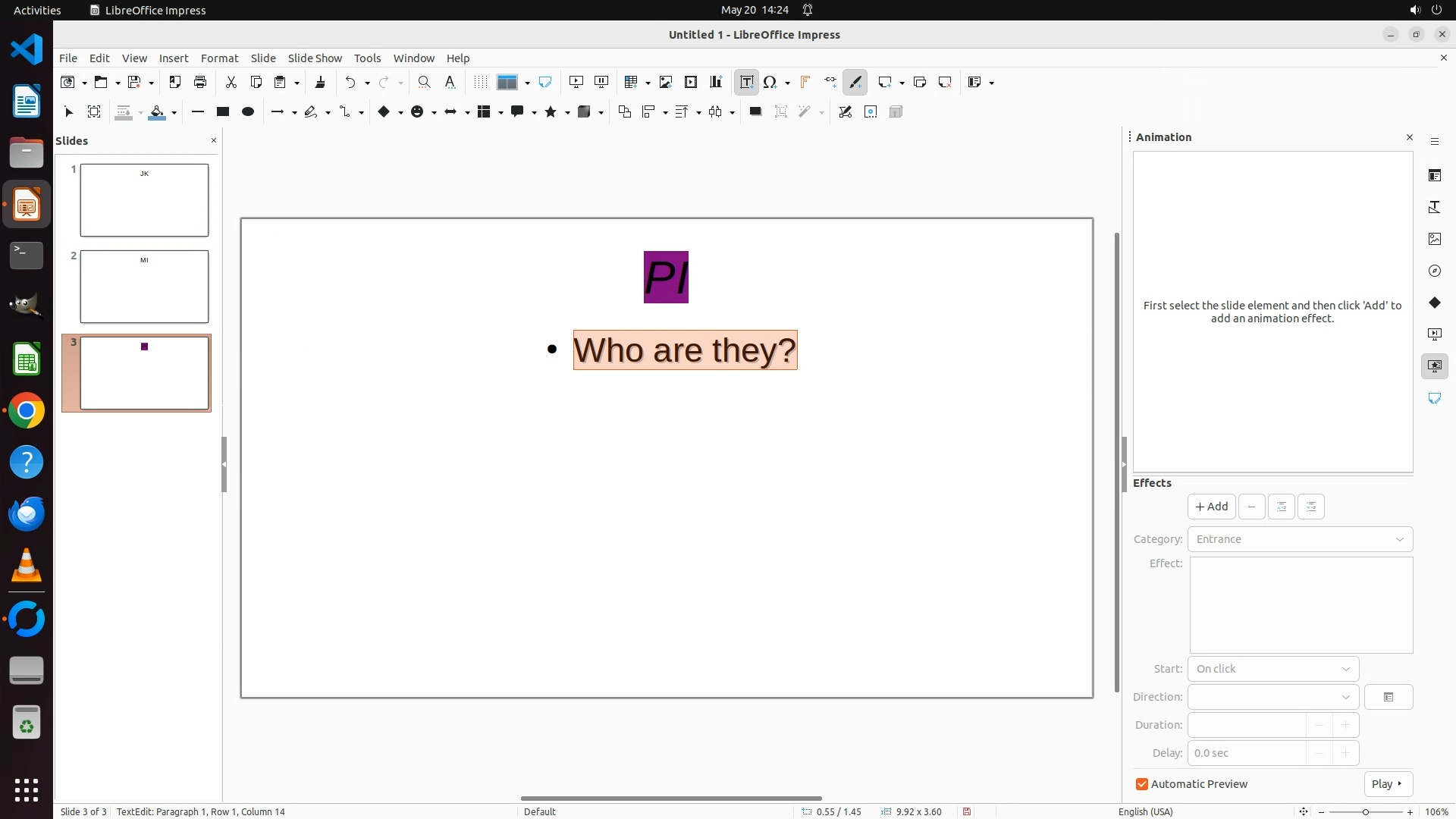Click the Add effect button
The width and height of the screenshot is (1456, 819).
[x=1211, y=507]
